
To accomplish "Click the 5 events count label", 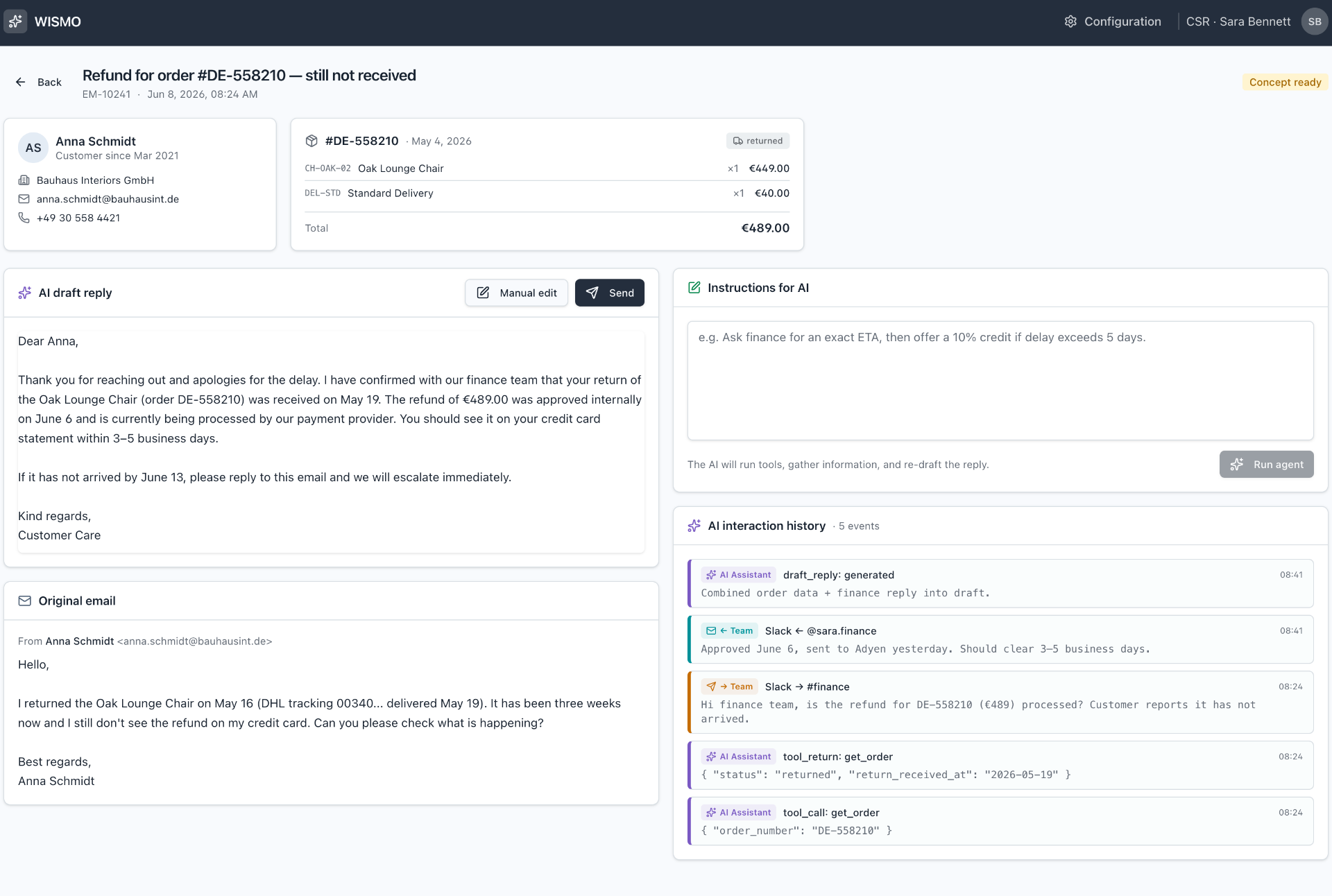I will (x=859, y=526).
